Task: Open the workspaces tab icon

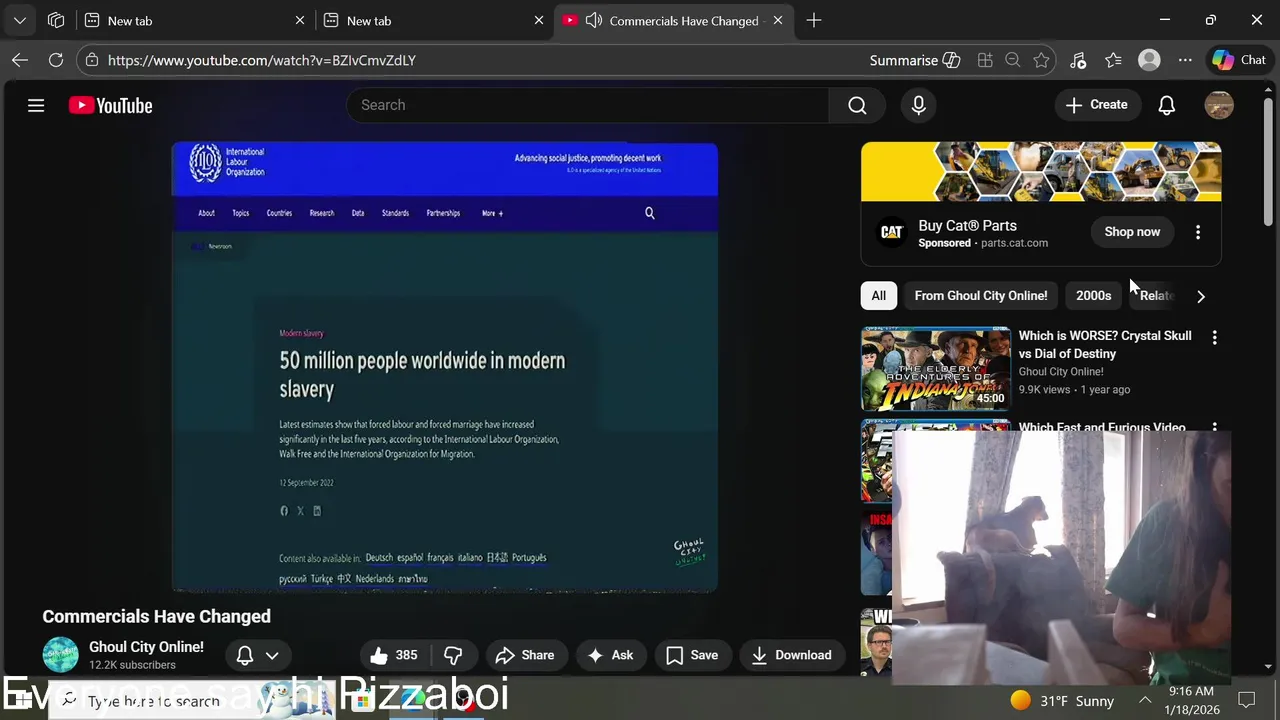Action: click(56, 20)
